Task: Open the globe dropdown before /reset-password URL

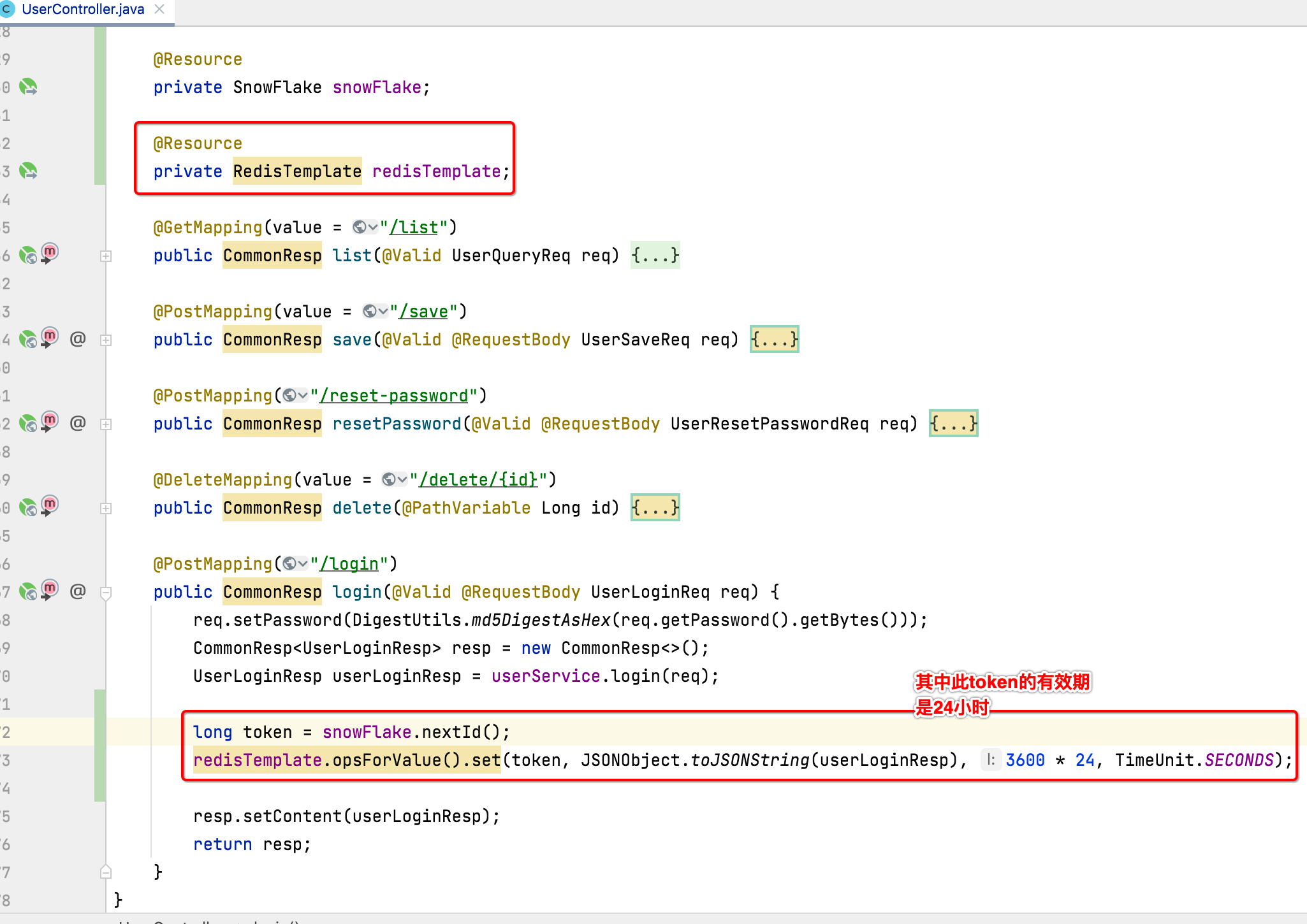Action: [x=295, y=396]
